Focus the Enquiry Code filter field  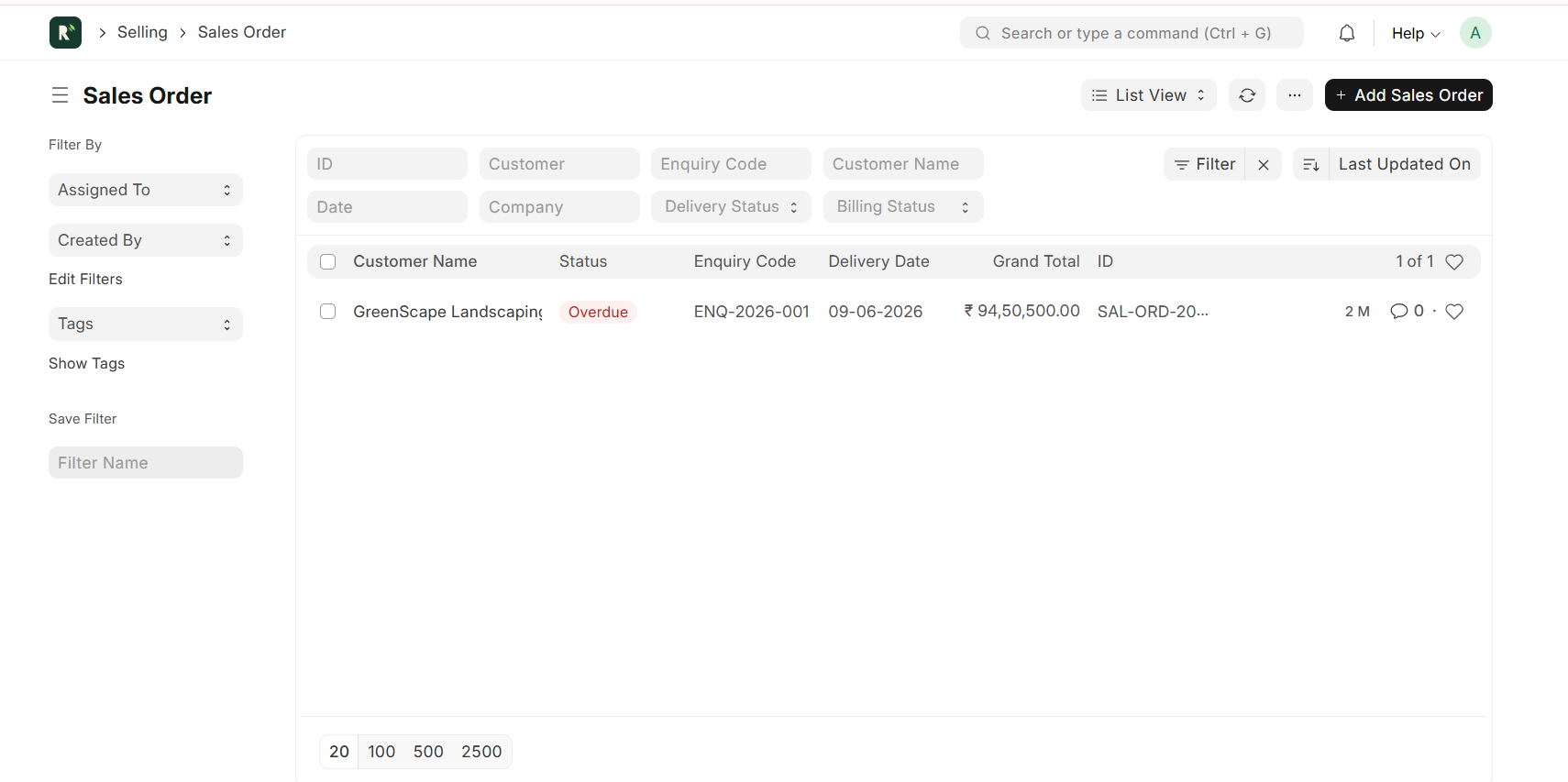pos(731,164)
